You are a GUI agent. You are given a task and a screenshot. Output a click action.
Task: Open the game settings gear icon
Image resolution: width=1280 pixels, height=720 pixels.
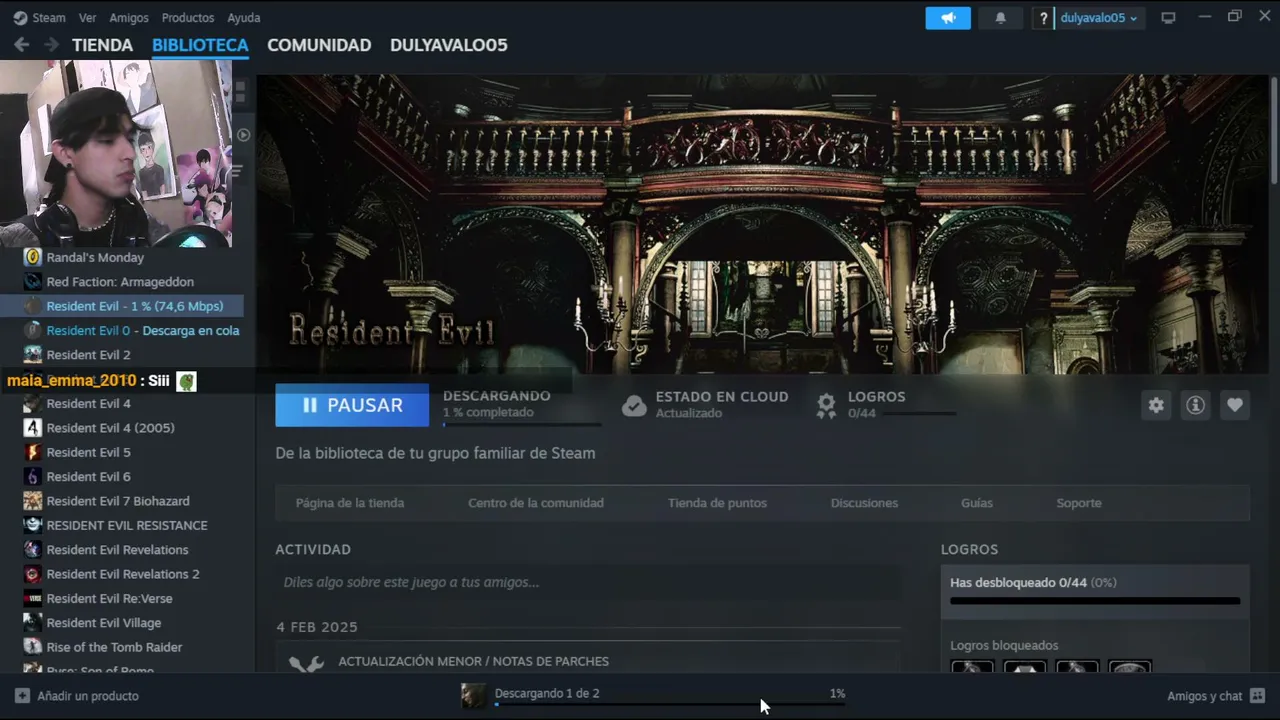pyautogui.click(x=1156, y=405)
